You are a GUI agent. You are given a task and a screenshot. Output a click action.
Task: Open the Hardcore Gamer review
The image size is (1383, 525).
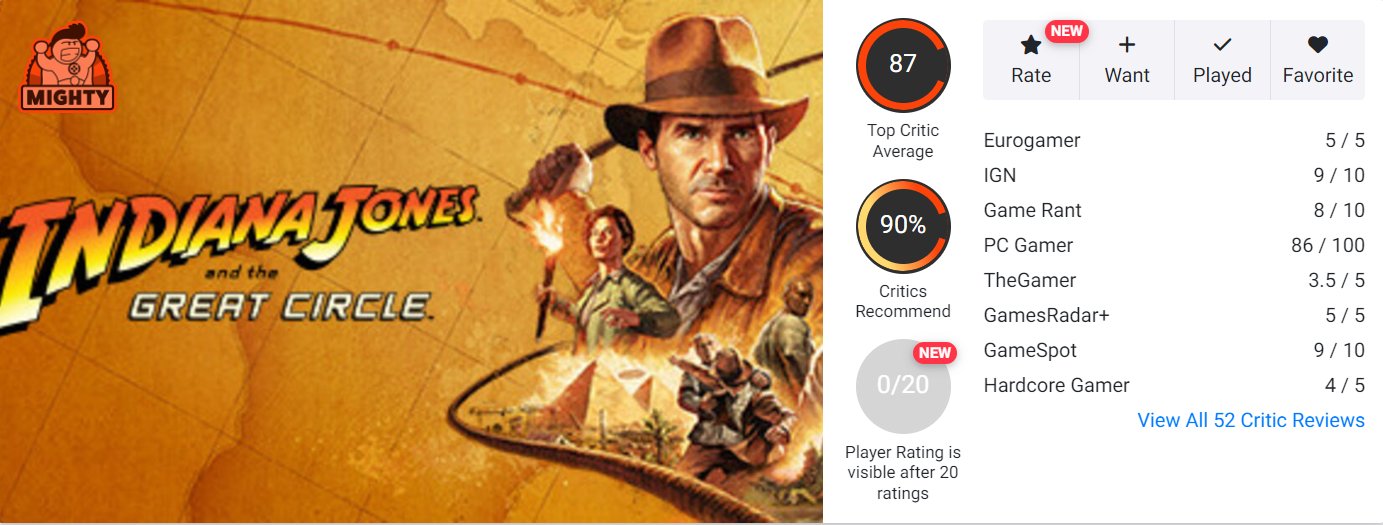(1174, 386)
